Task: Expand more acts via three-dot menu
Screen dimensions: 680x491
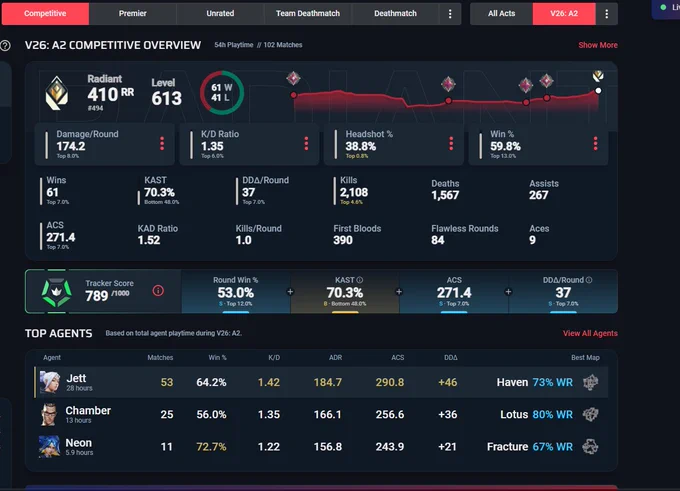Action: (607, 14)
